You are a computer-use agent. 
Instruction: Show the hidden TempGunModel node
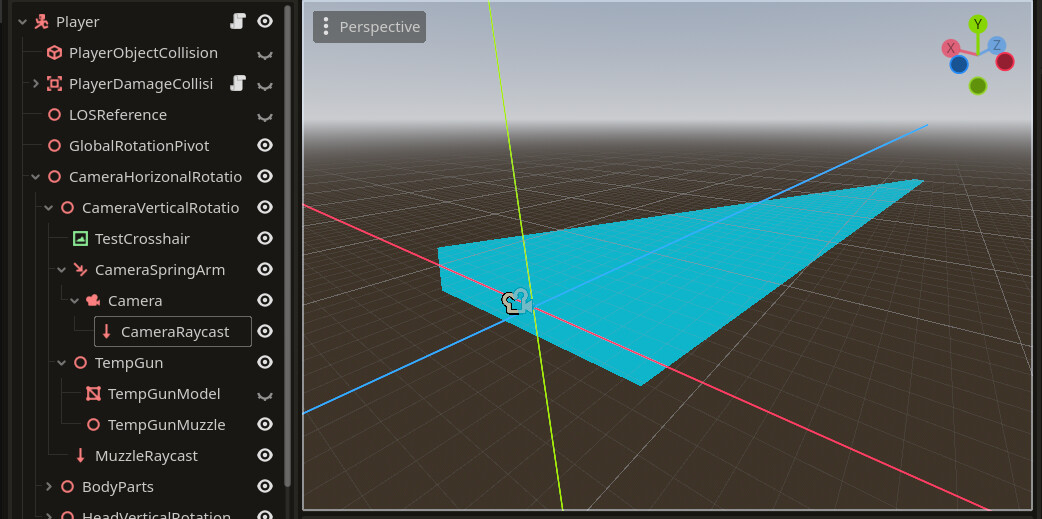[x=265, y=396]
